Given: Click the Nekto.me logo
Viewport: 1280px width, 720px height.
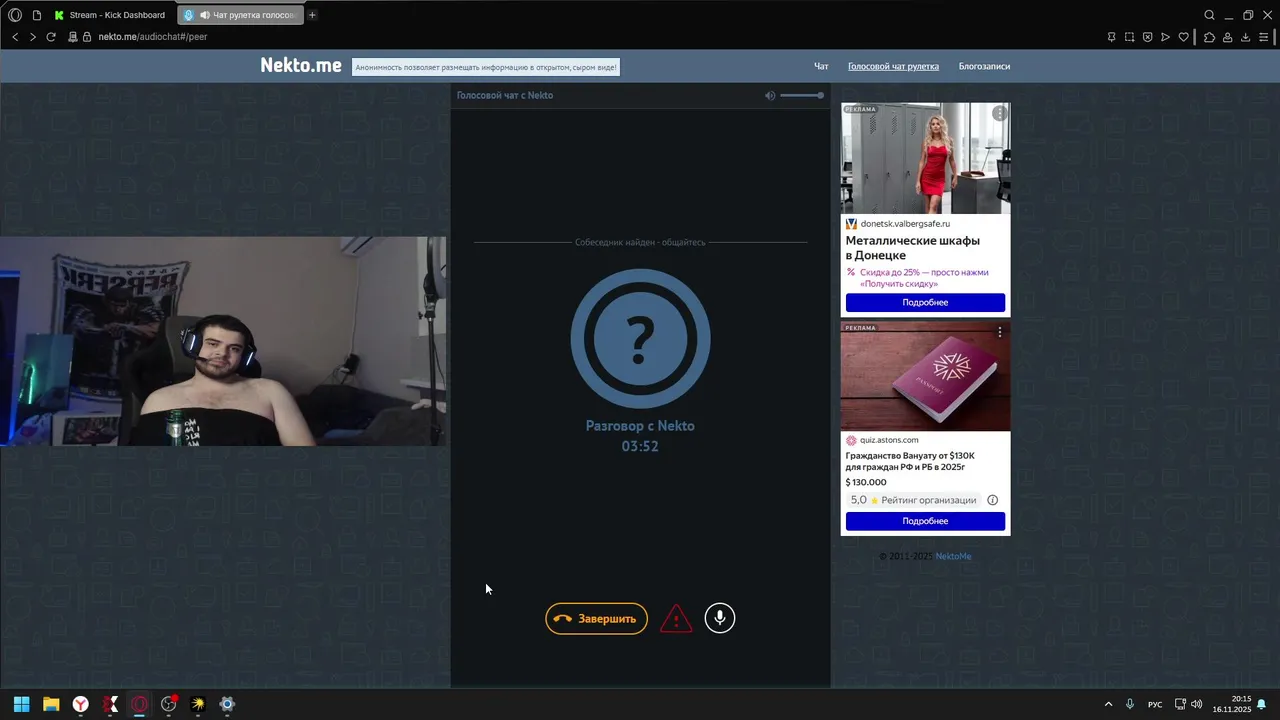Looking at the screenshot, I should point(301,65).
